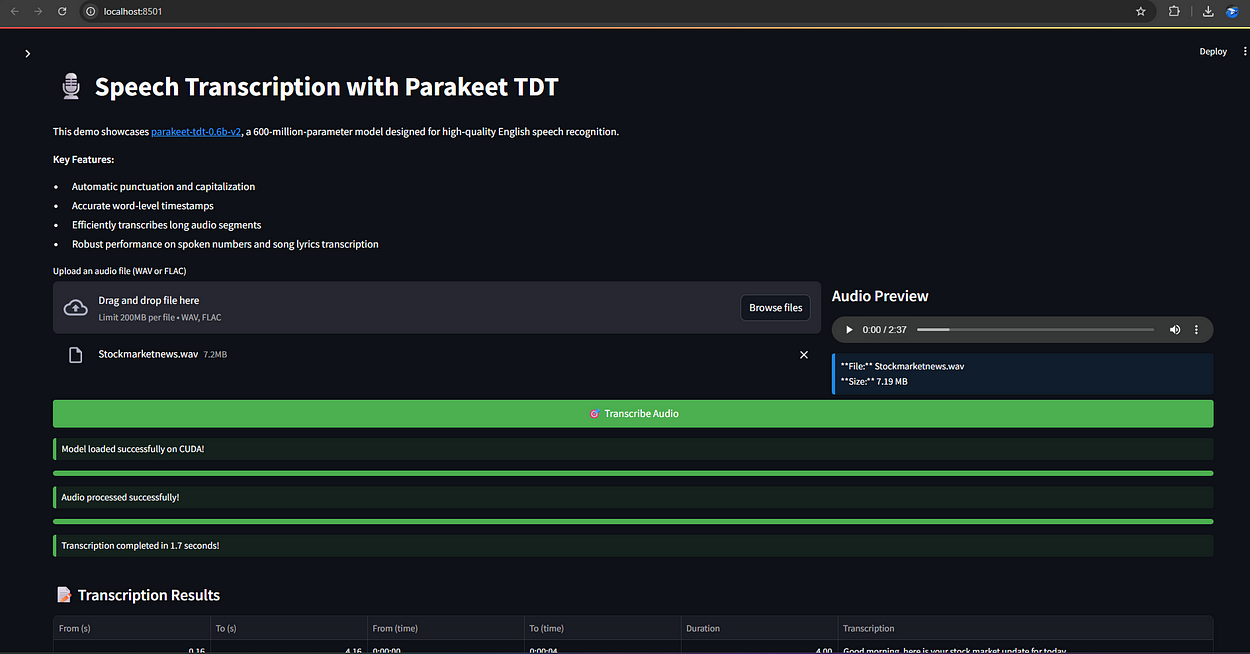
Task: Click 'Audio processed successfully!' message
Action: [633, 497]
